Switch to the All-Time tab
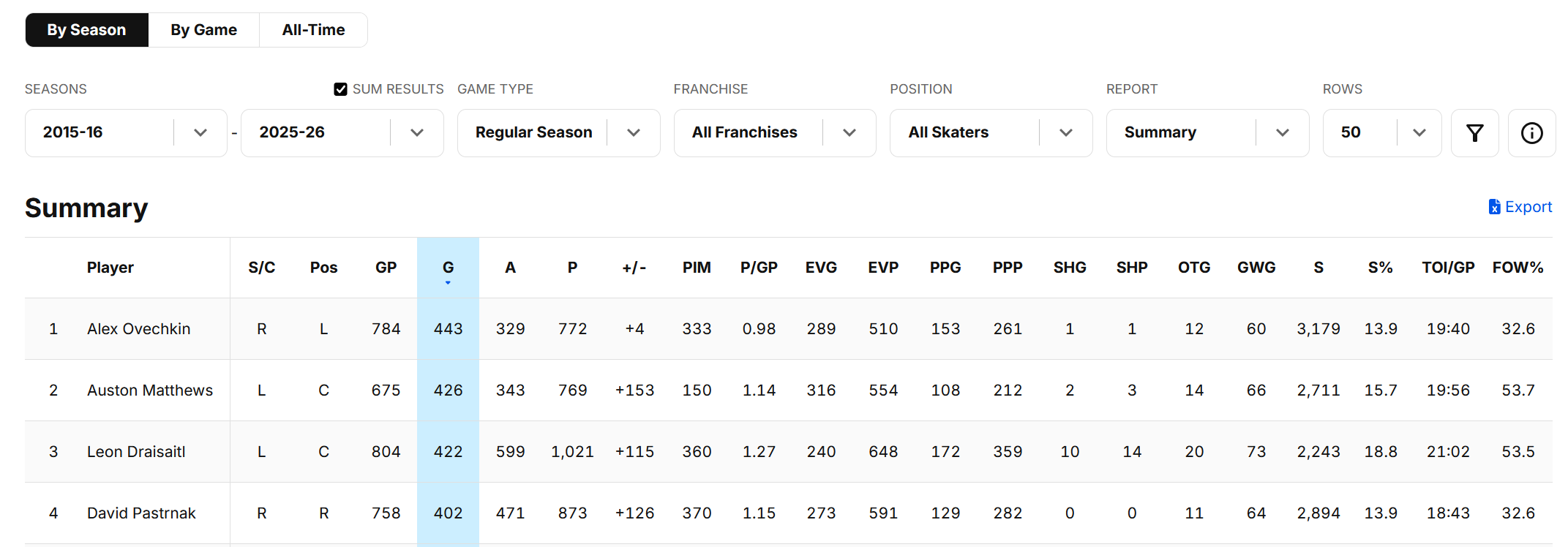The height and width of the screenshot is (547, 1568). click(x=313, y=30)
